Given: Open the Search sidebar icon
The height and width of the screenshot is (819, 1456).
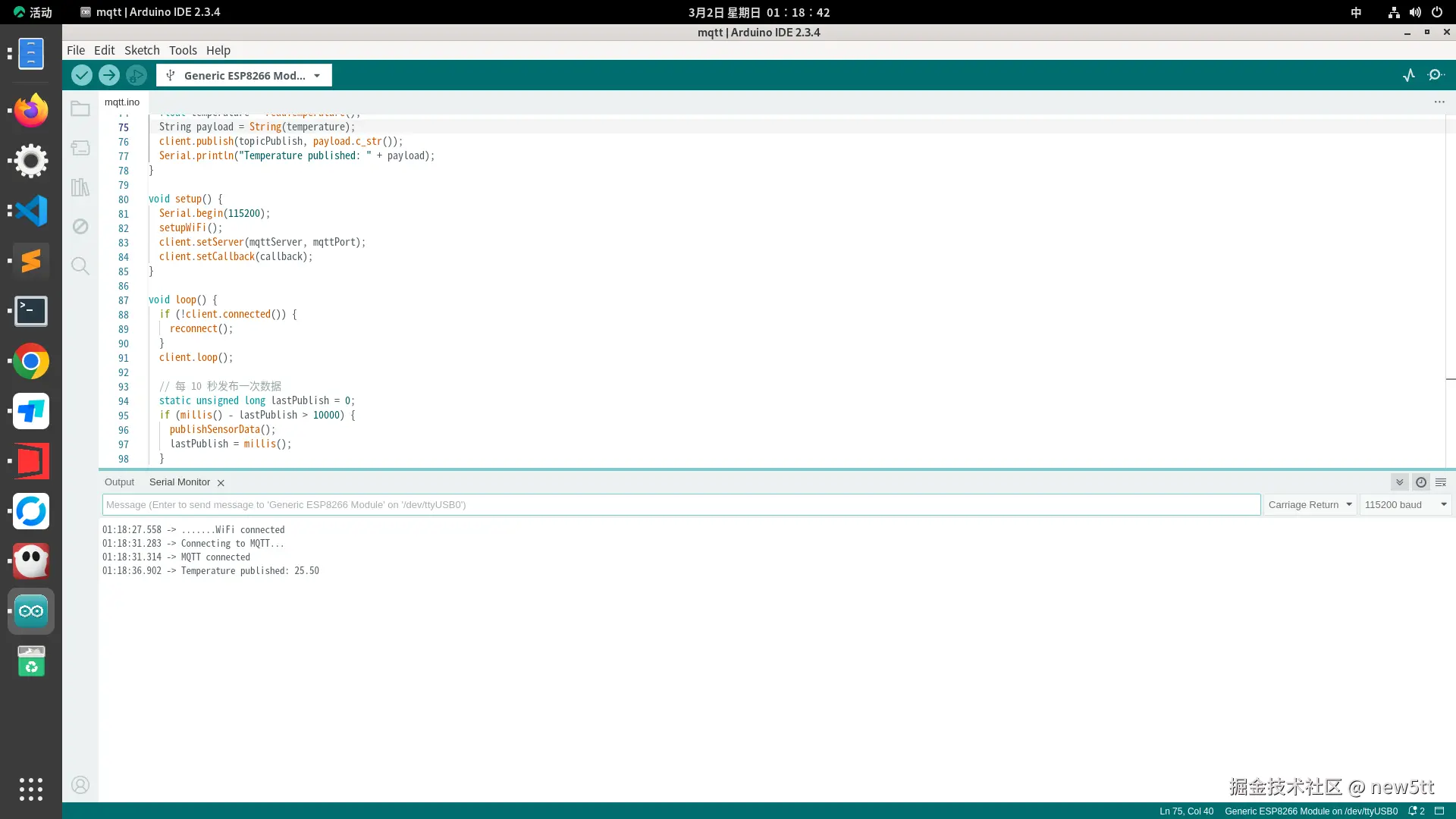Looking at the screenshot, I should click(x=80, y=266).
